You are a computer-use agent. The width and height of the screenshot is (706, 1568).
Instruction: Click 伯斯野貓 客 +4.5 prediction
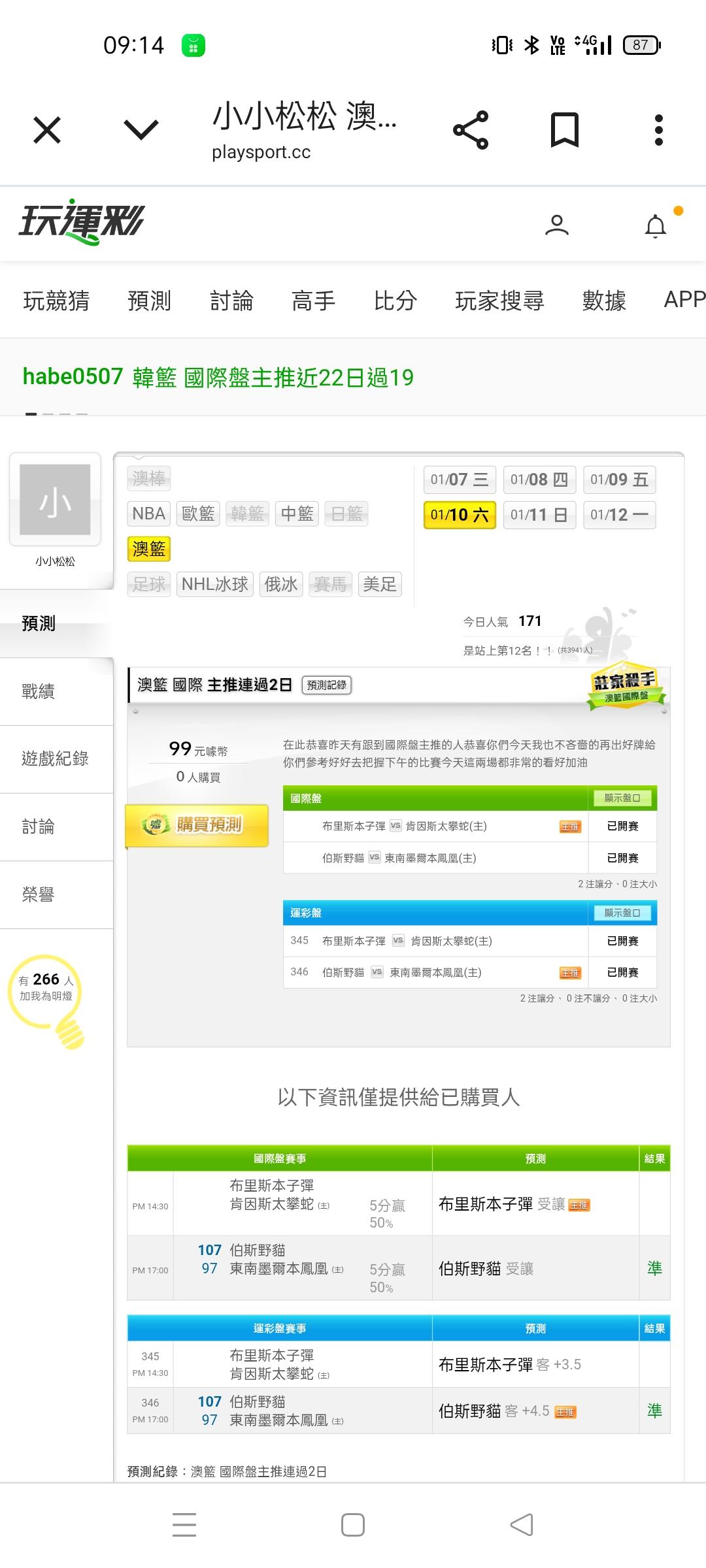coord(507,1411)
